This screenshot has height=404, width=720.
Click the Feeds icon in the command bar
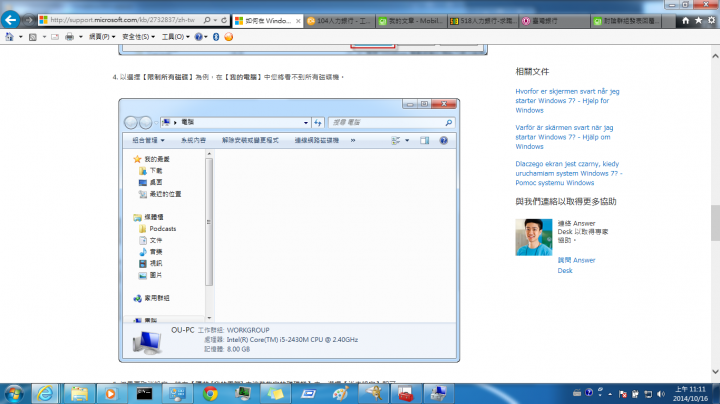tap(33, 37)
